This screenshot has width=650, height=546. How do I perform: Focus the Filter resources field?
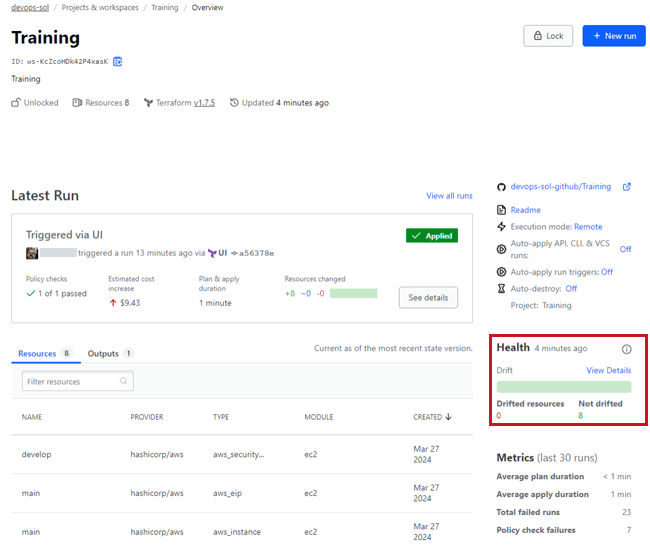coord(78,381)
